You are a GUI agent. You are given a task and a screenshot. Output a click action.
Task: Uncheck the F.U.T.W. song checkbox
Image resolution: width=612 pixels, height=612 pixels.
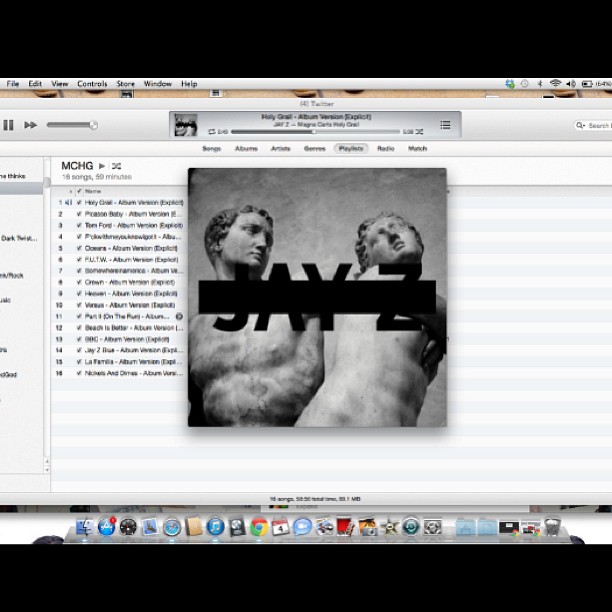click(79, 260)
